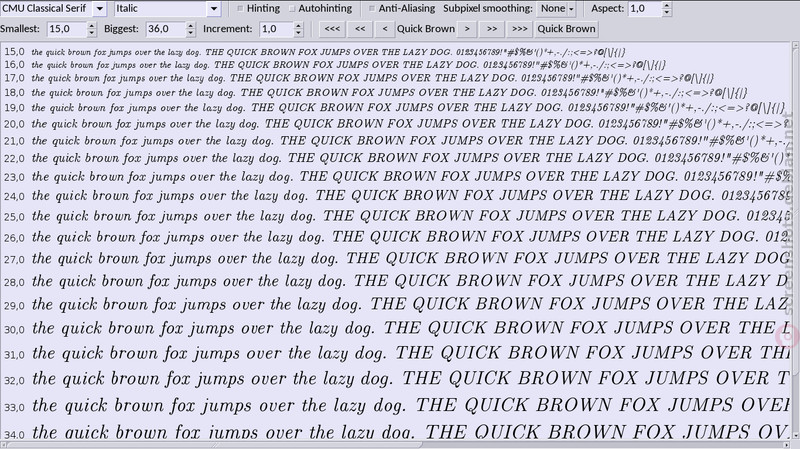
Task: Click the Increment value field
Action: (276, 29)
